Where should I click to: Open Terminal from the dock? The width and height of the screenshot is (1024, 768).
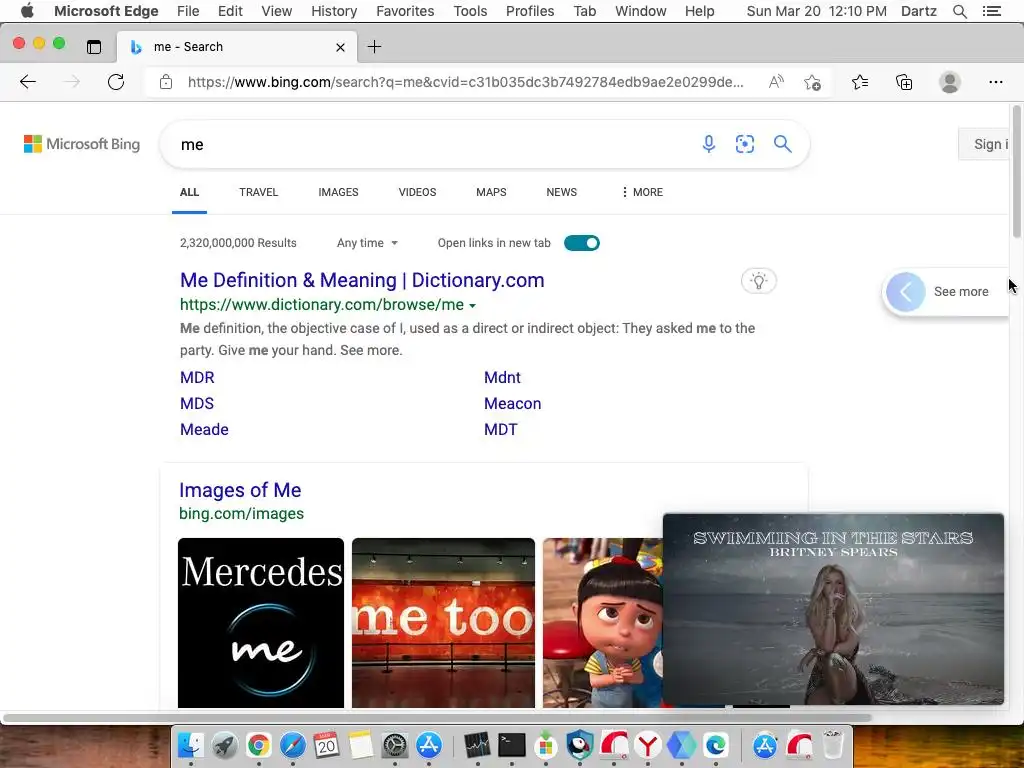coord(512,745)
